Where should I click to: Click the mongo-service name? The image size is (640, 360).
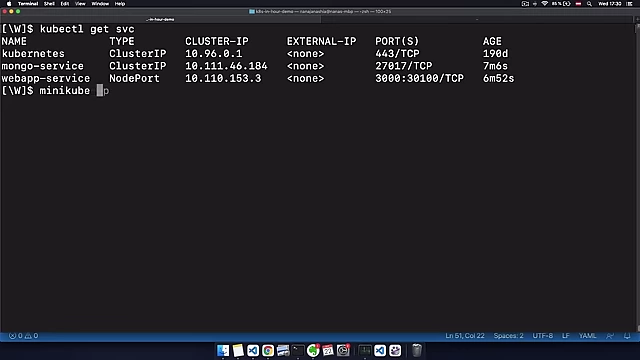click(x=42, y=66)
